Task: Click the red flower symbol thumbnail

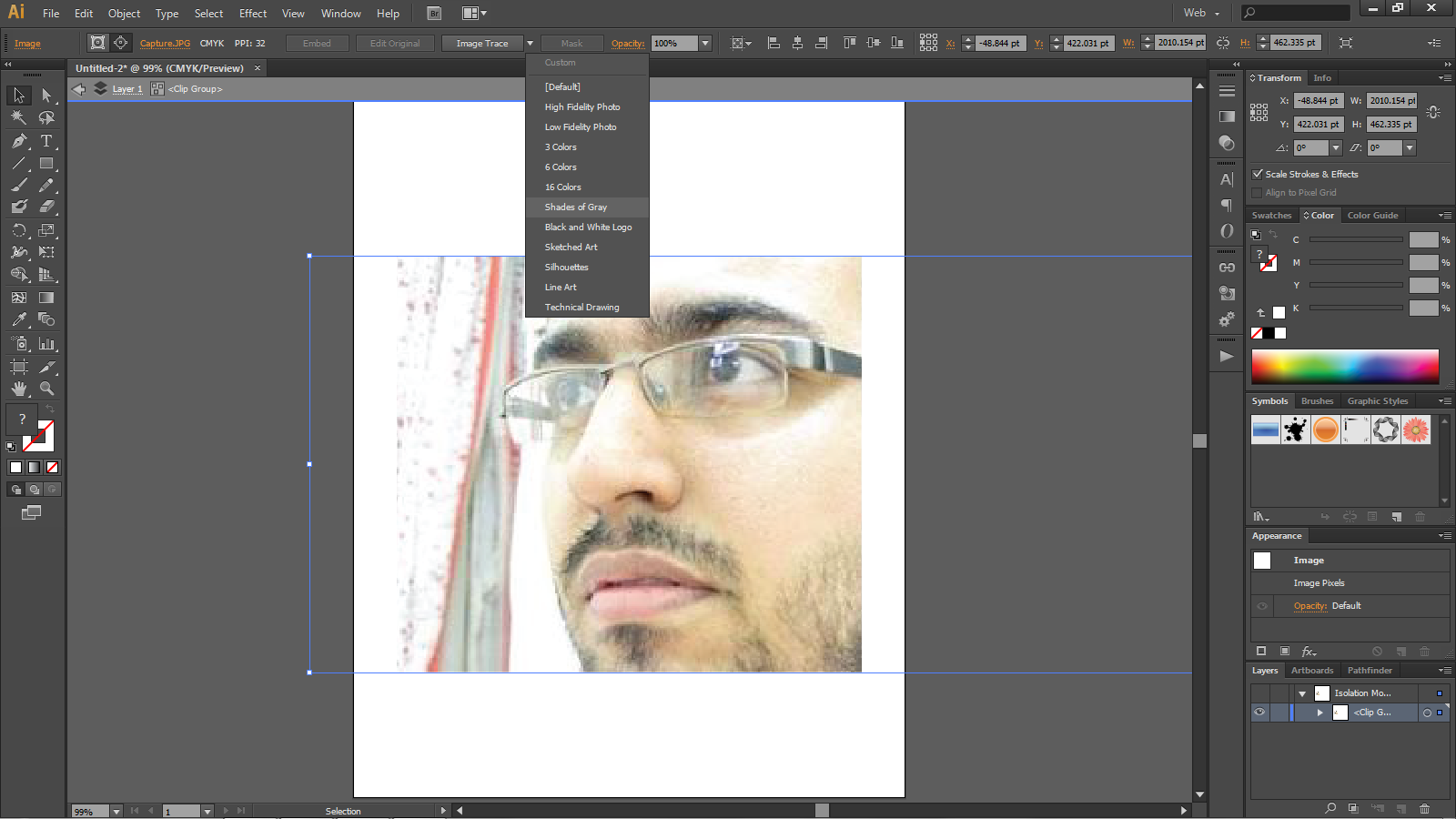Action: point(1416,430)
